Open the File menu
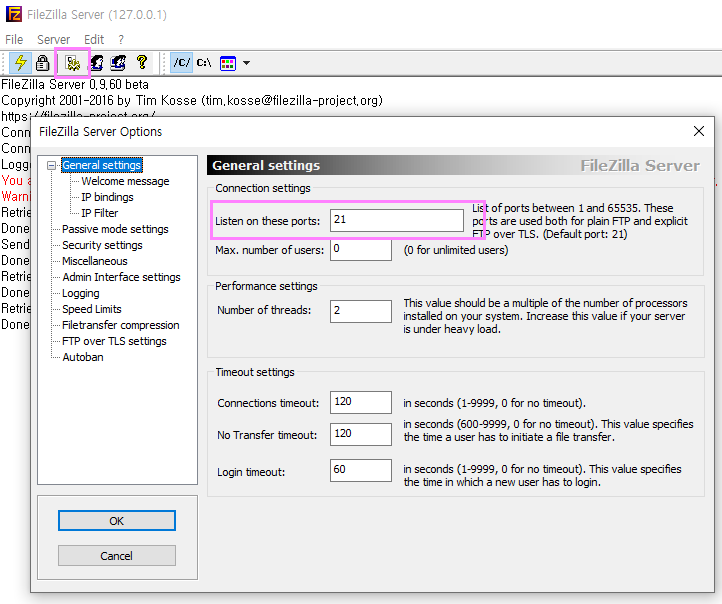The height and width of the screenshot is (604, 722). pos(14,40)
